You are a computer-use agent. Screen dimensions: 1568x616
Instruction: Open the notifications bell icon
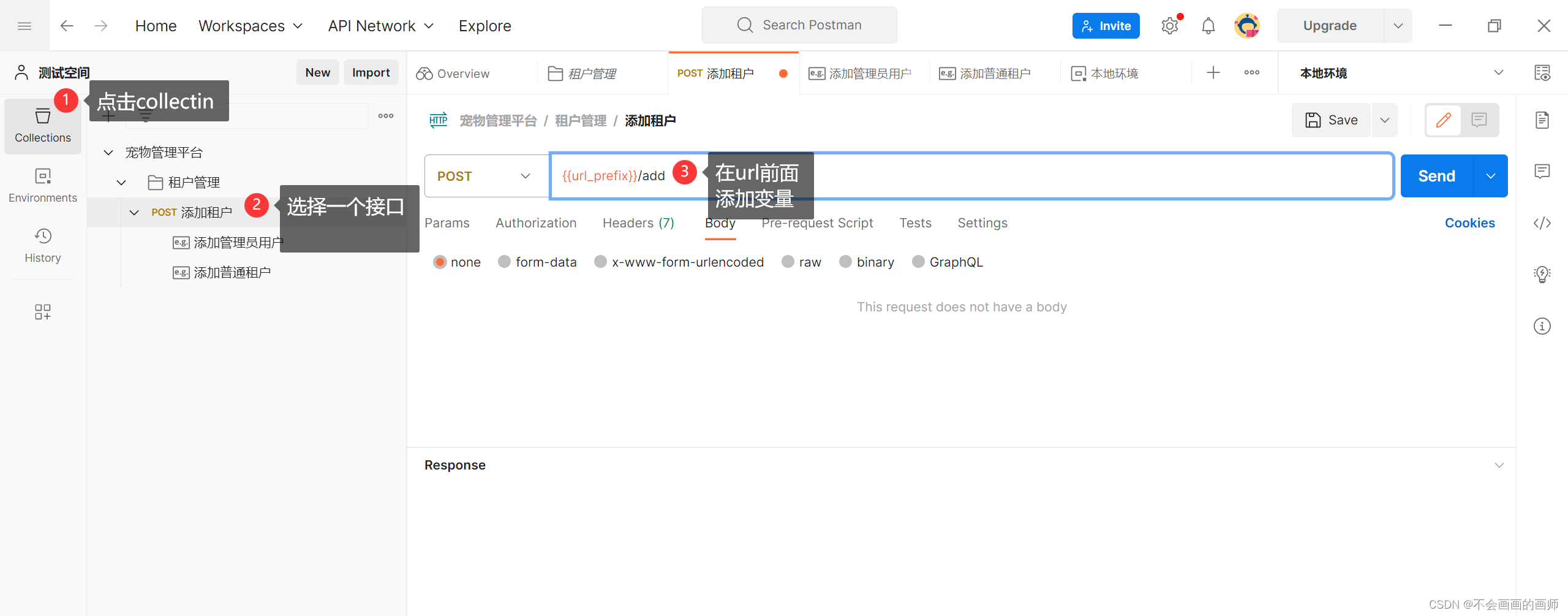point(1208,25)
